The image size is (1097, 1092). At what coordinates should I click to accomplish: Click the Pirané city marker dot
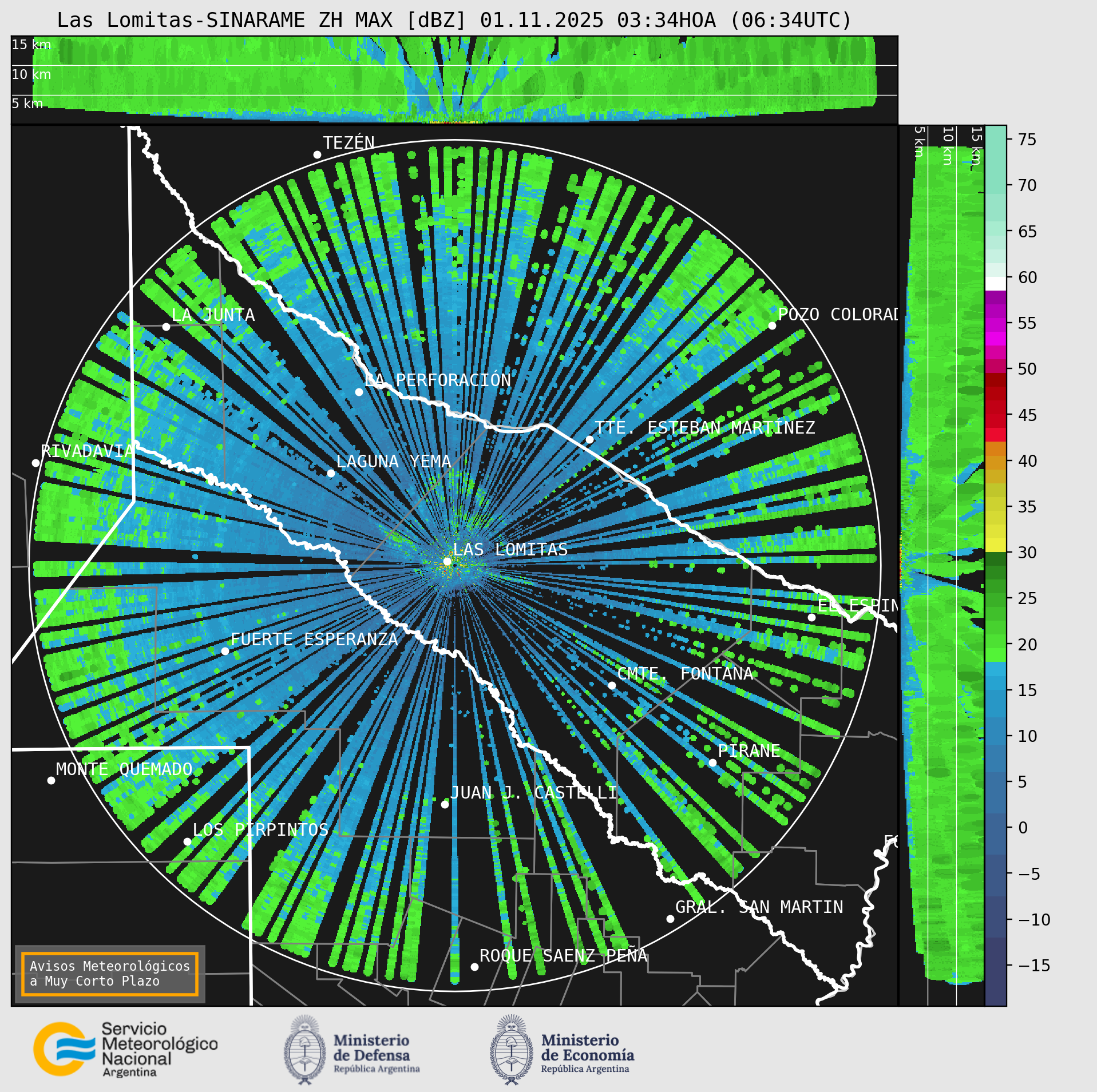[712, 763]
